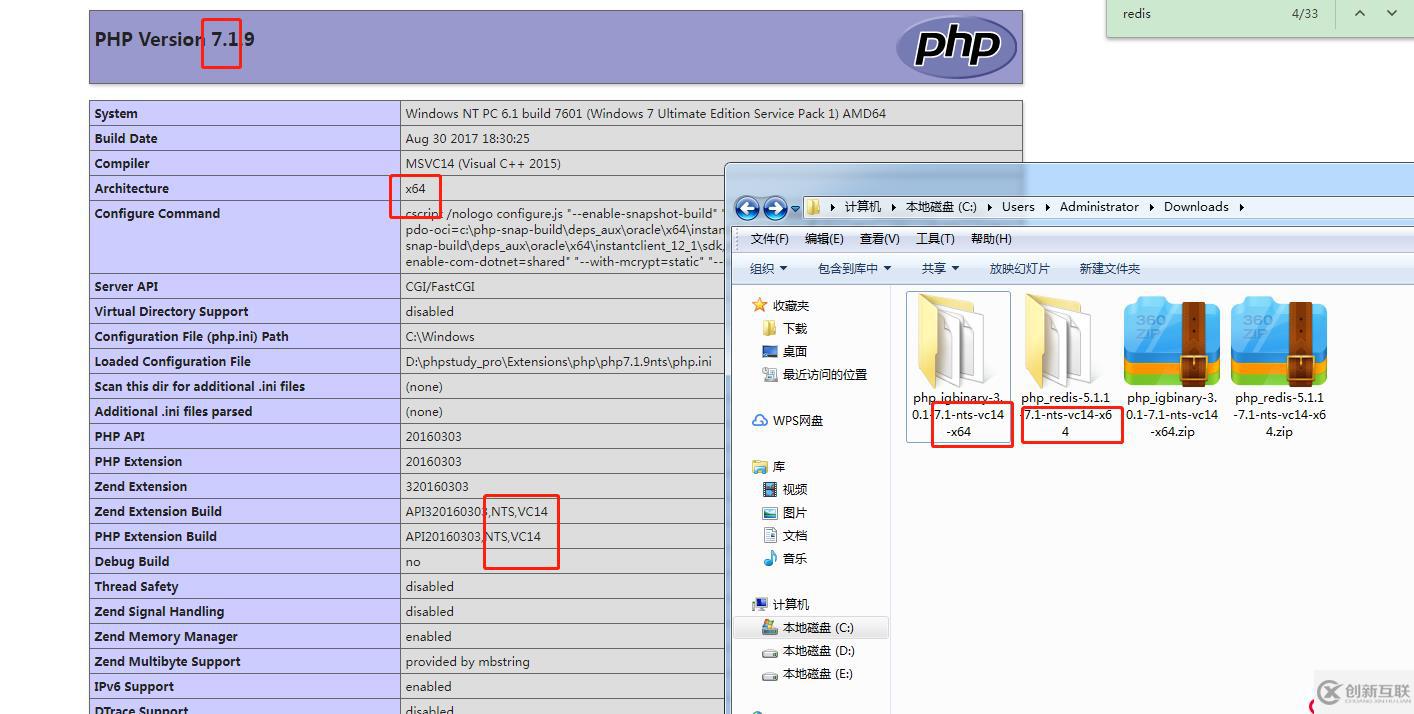Click the php.ini path D:\phpstudy_pro value
Screen dimensions: 1414x714
pyautogui.click(x=558, y=361)
